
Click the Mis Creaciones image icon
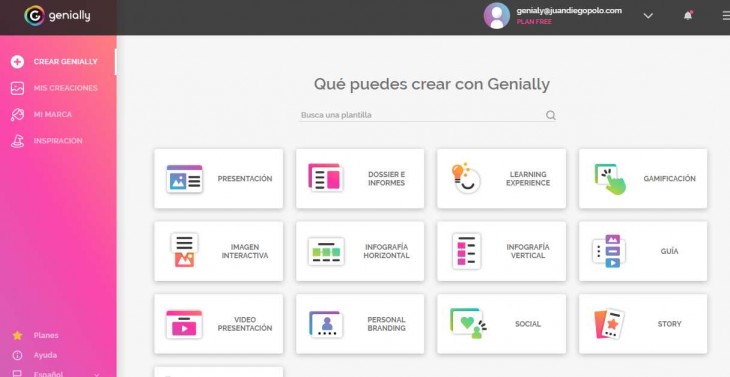[17, 88]
